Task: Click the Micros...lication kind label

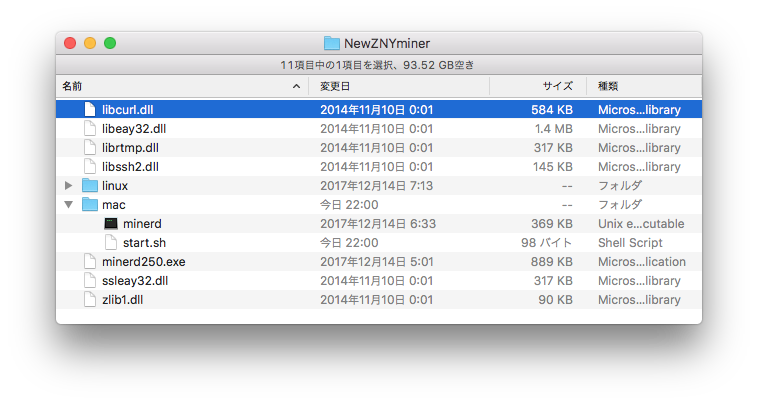Action: 641,262
